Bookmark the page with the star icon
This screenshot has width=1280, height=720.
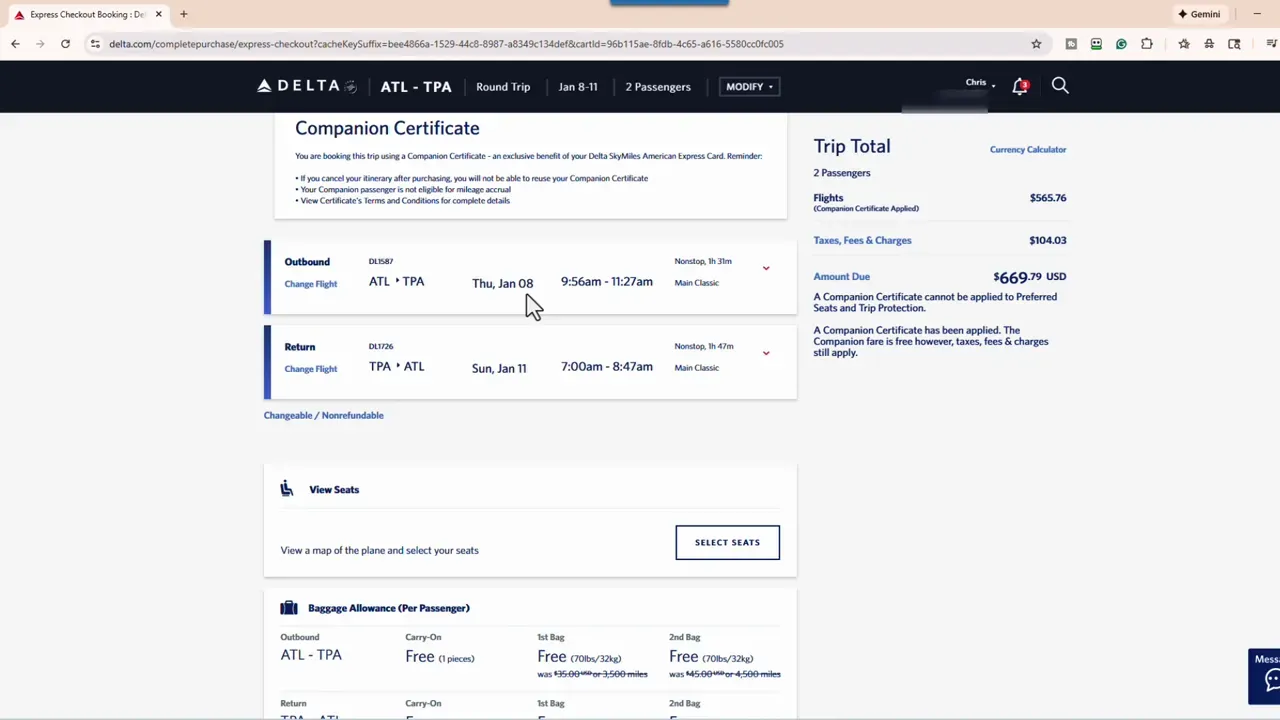[x=1036, y=44]
